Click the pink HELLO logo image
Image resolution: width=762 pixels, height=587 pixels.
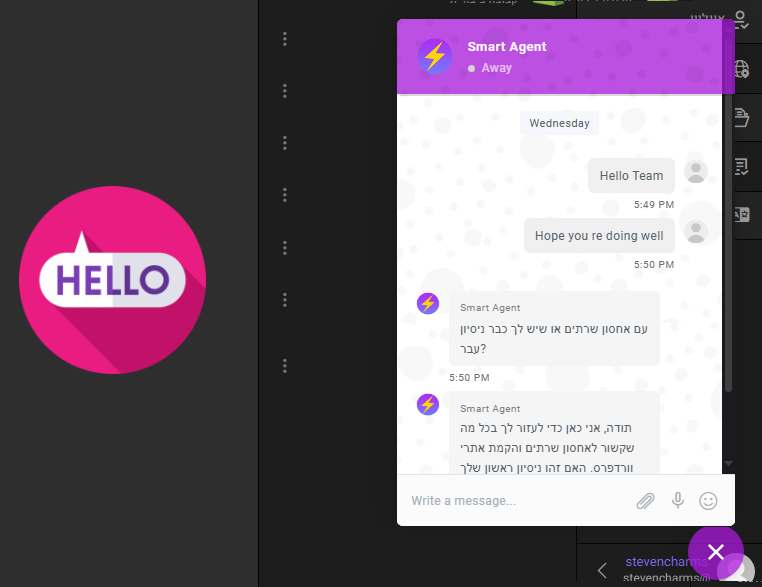point(112,280)
